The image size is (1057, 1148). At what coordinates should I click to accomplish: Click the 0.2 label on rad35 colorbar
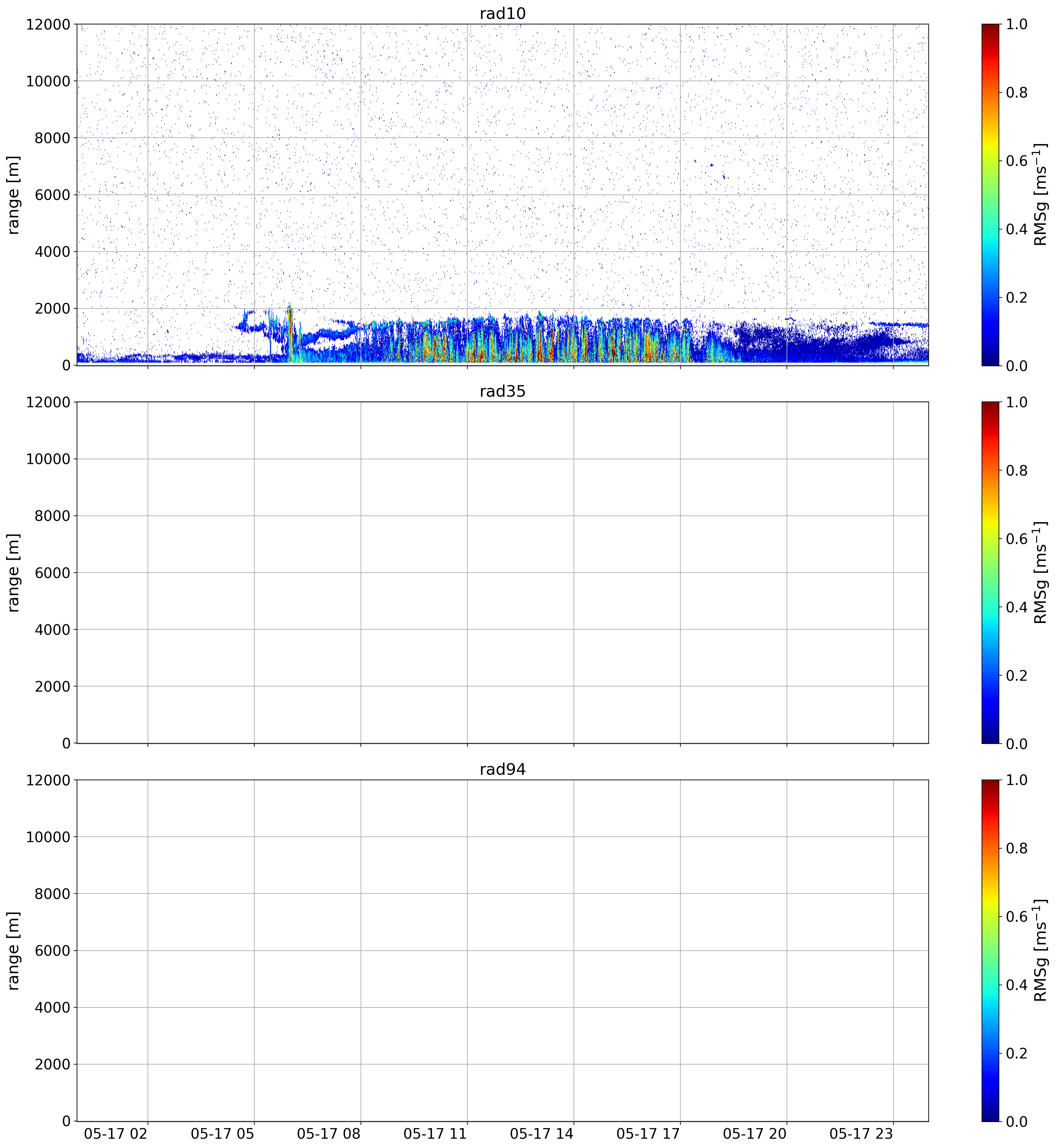(x=1016, y=675)
